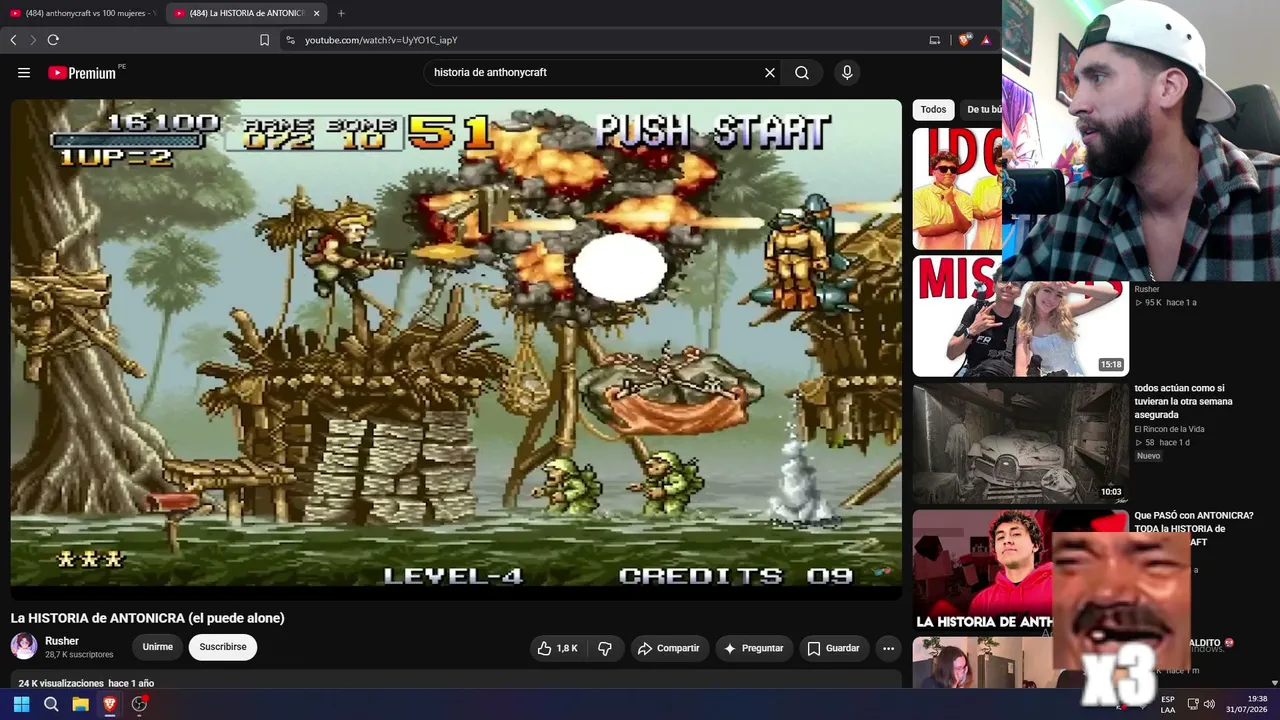Switch to the anthonycraft vs 100 mujeres tab
The image size is (1280, 720).
[x=84, y=13]
